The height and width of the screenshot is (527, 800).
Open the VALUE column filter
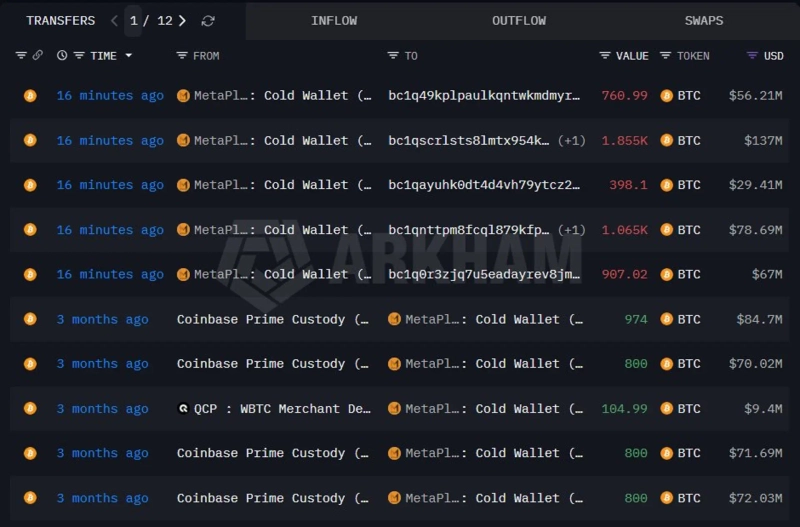coord(605,56)
